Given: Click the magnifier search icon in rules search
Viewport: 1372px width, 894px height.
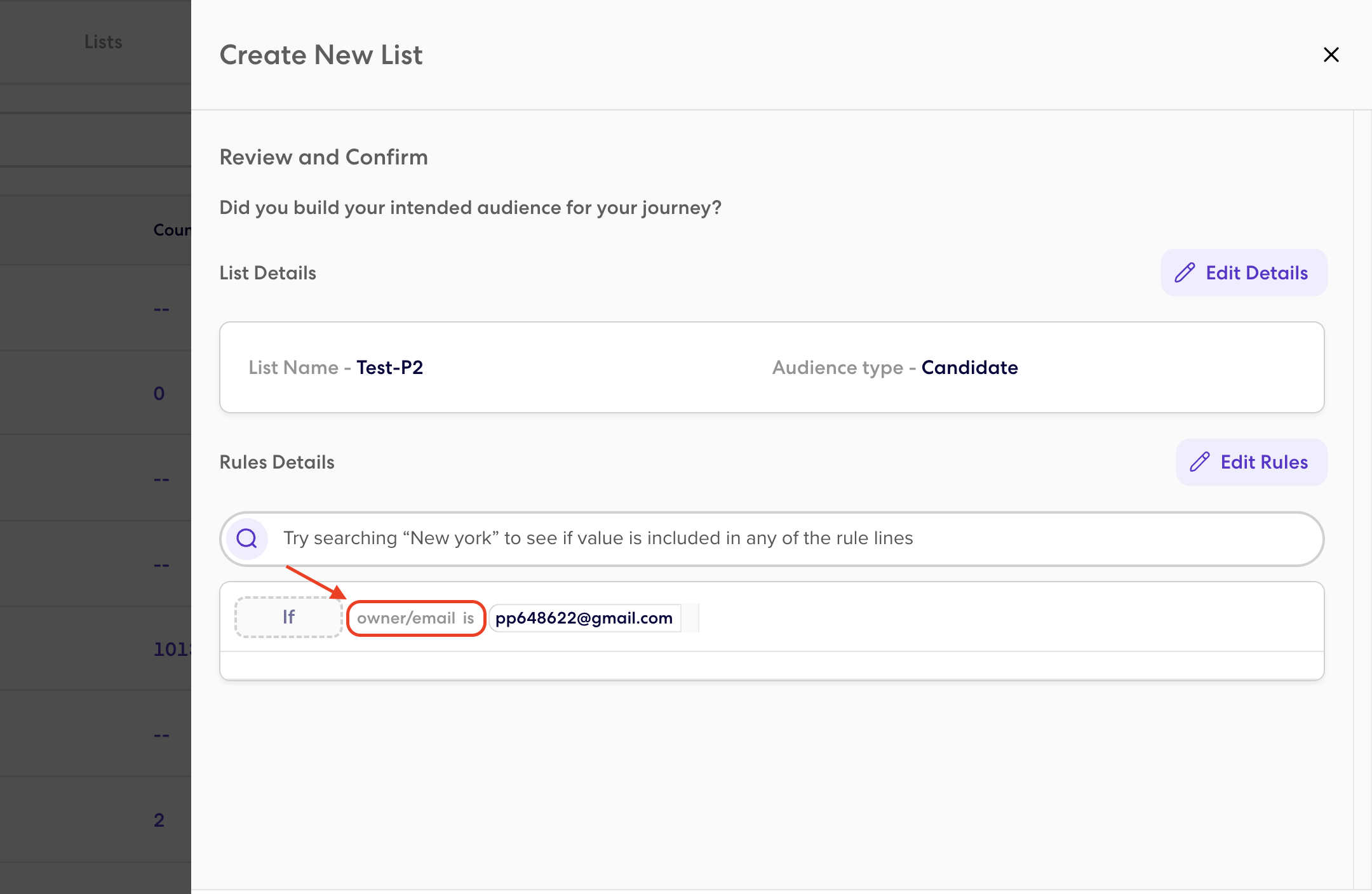Looking at the screenshot, I should [246, 538].
